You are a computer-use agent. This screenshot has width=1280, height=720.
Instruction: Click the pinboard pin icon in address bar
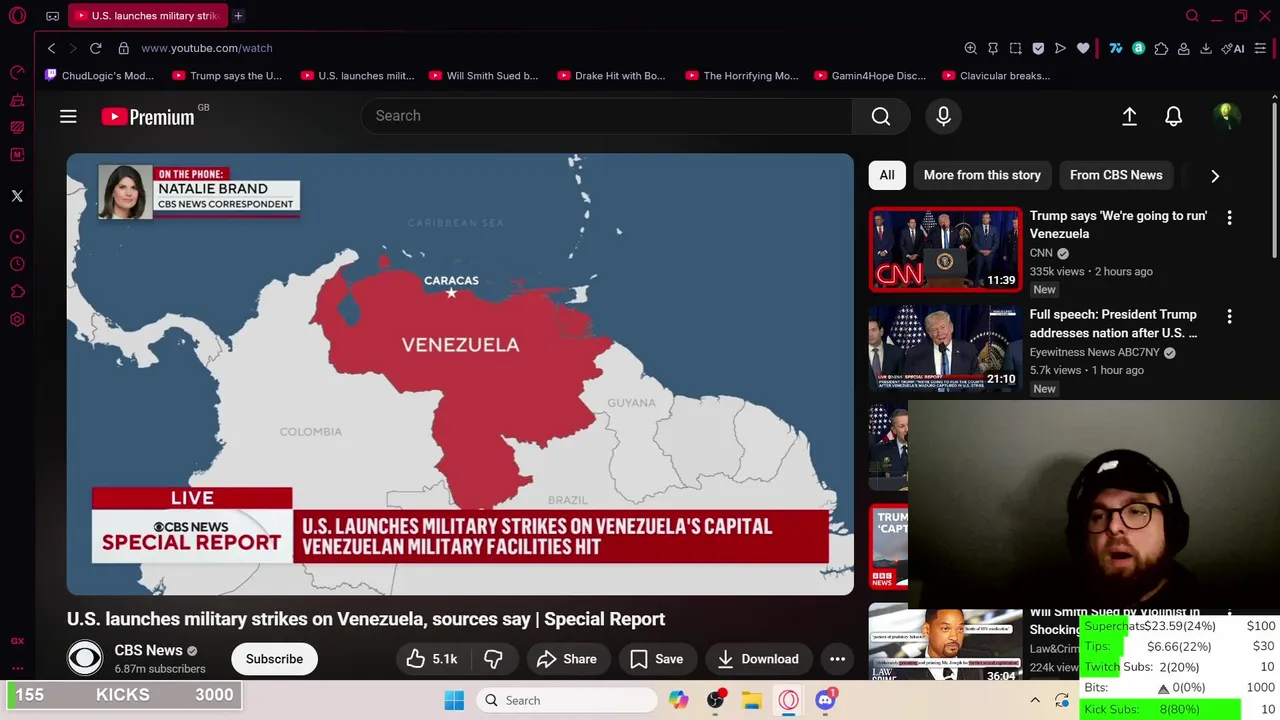coord(993,48)
